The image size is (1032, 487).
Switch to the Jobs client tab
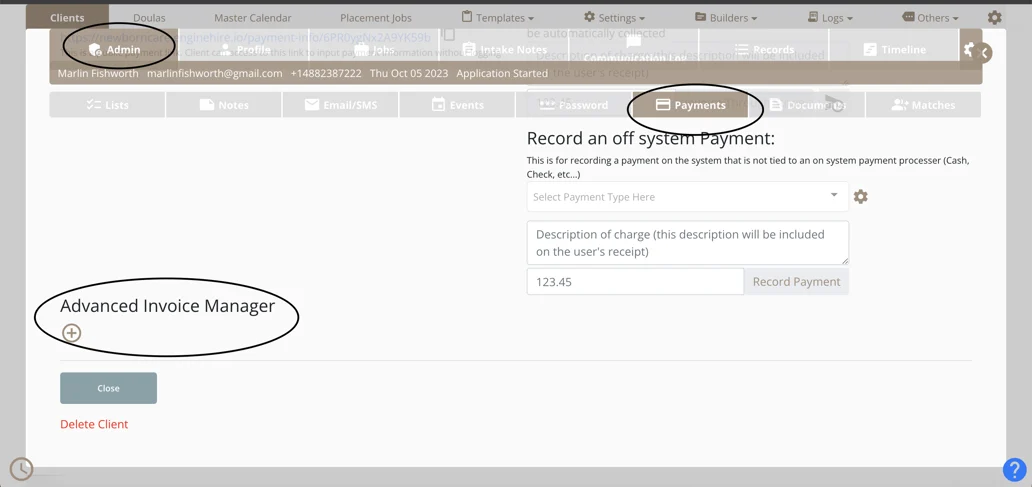[374, 49]
